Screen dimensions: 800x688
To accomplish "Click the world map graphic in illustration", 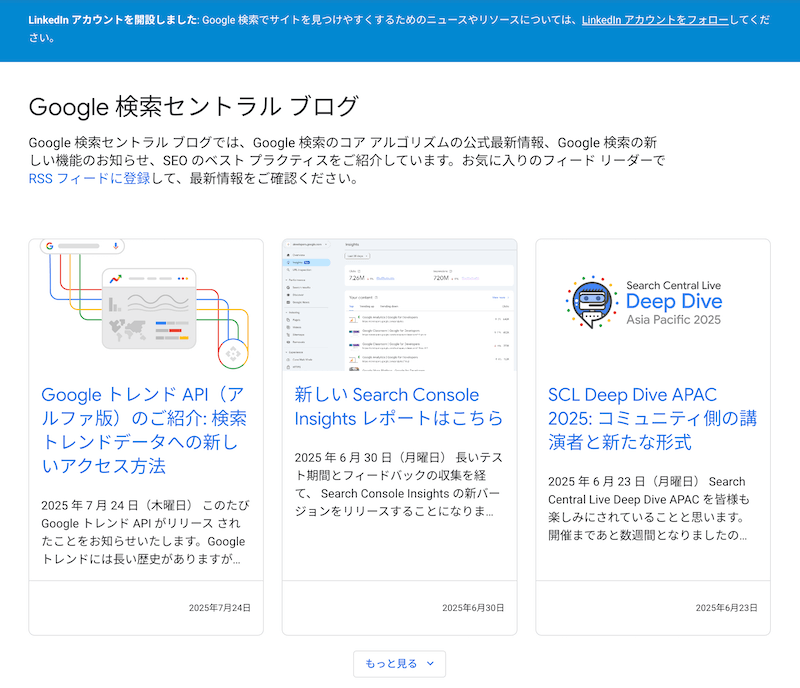I will 128,329.
